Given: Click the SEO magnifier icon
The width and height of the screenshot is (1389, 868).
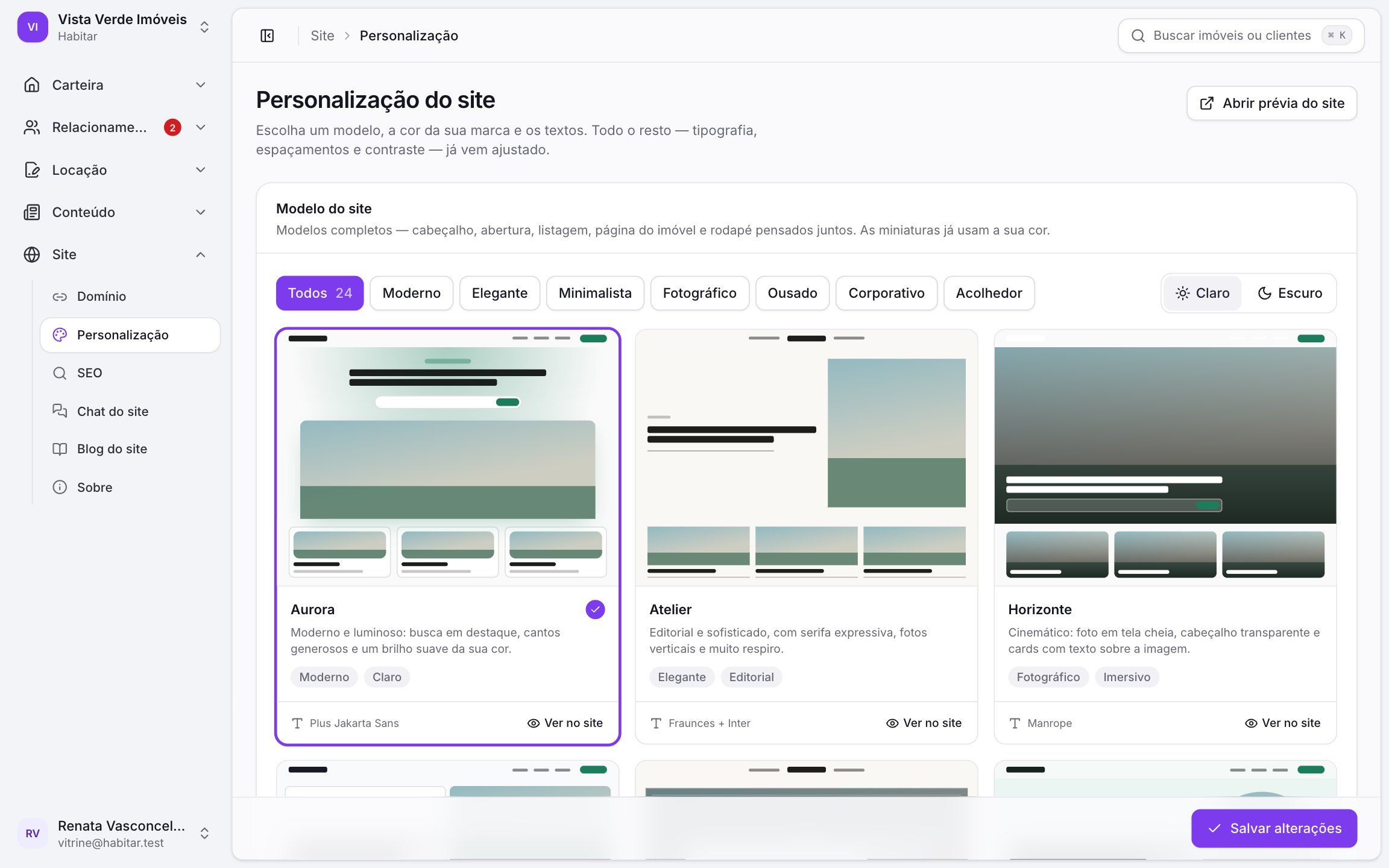Looking at the screenshot, I should pyautogui.click(x=60, y=373).
